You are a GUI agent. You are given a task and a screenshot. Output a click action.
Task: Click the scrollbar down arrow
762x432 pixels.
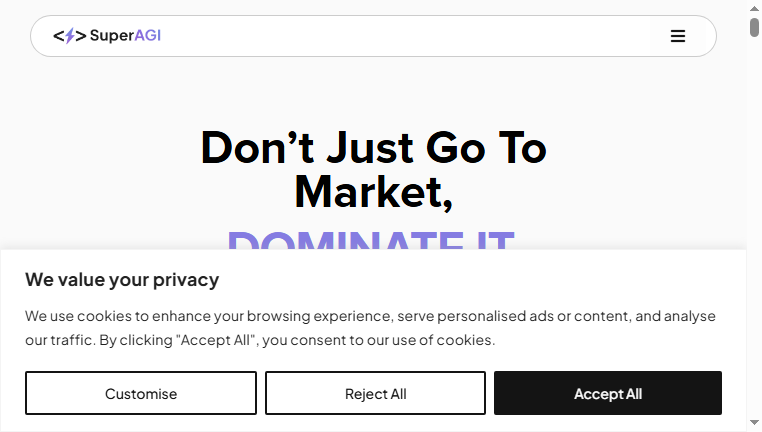pos(754,422)
